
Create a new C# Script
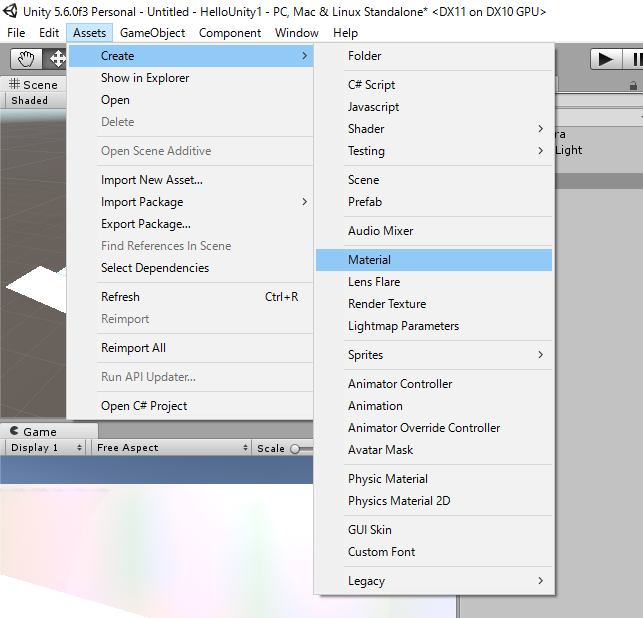pos(434,85)
